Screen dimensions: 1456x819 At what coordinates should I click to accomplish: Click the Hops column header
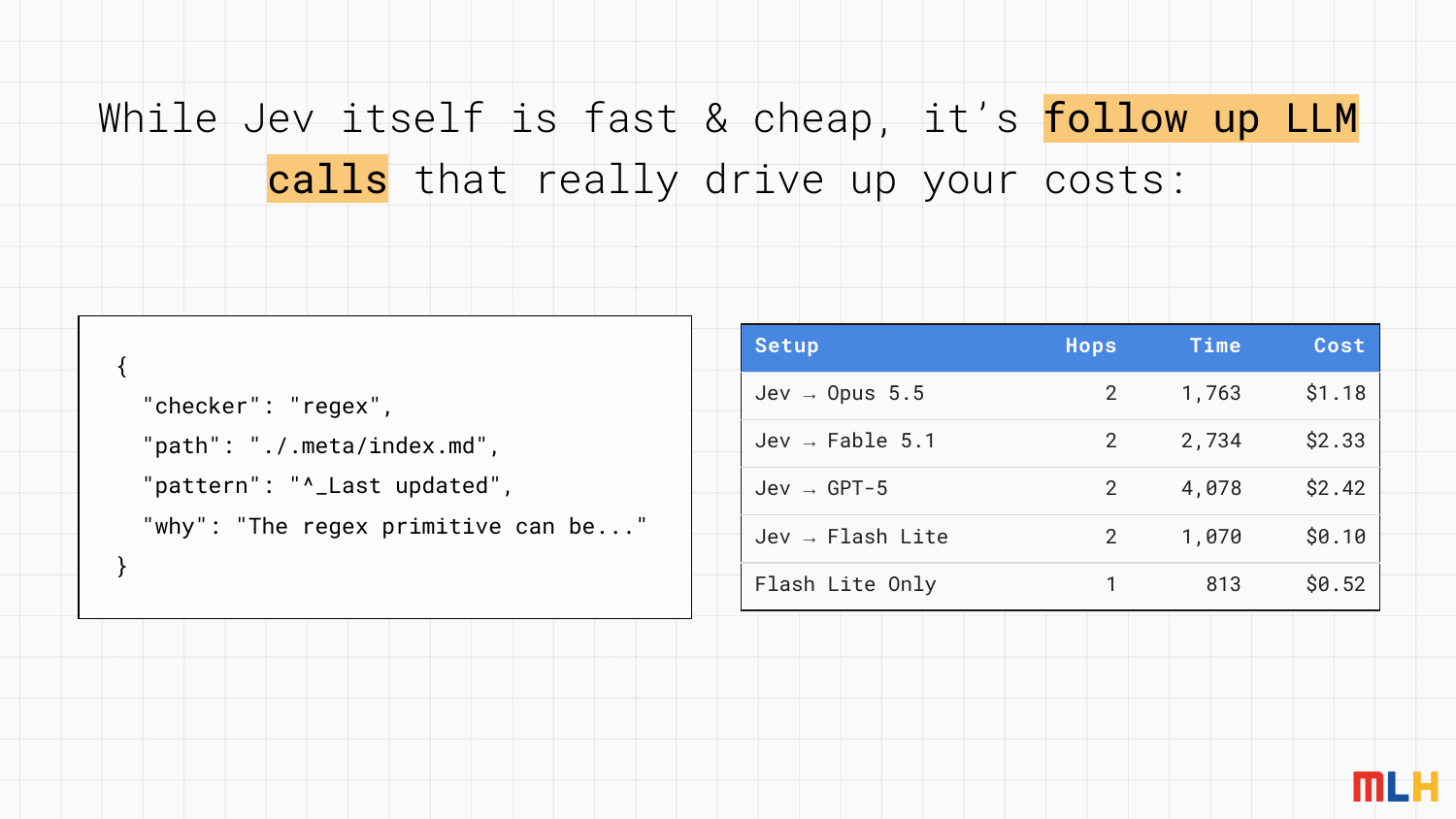pyautogui.click(x=1091, y=346)
